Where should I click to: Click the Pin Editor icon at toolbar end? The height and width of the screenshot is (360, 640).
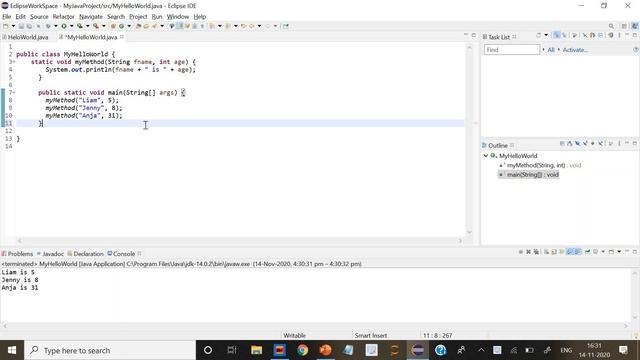[x=286, y=26]
